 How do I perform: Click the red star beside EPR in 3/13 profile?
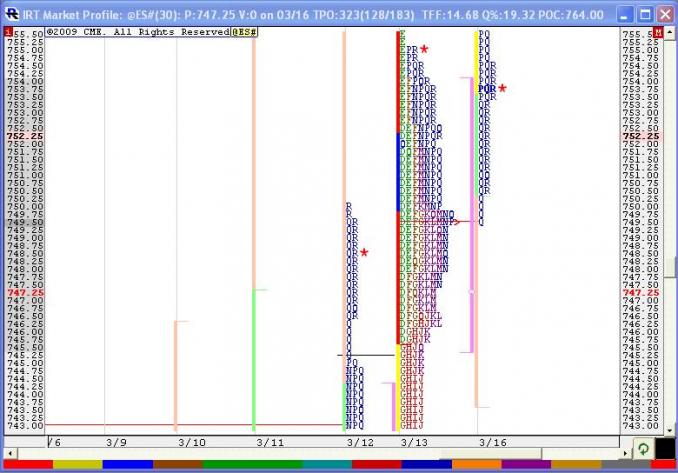424,49
